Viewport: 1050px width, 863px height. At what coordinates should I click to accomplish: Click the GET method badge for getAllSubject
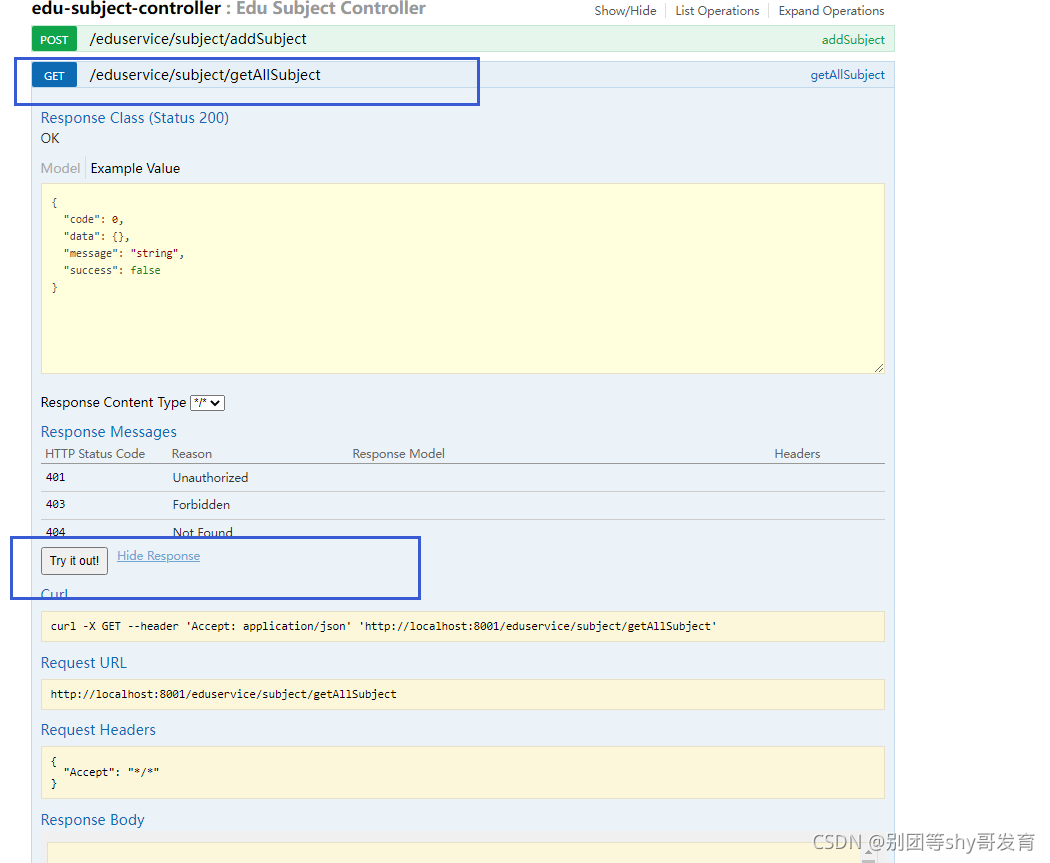pyautogui.click(x=54, y=76)
